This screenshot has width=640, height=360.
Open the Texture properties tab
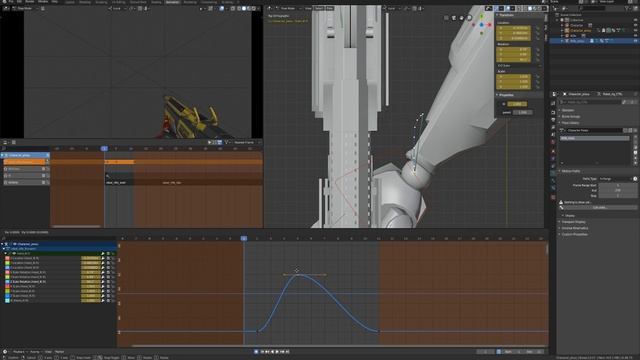click(553, 197)
